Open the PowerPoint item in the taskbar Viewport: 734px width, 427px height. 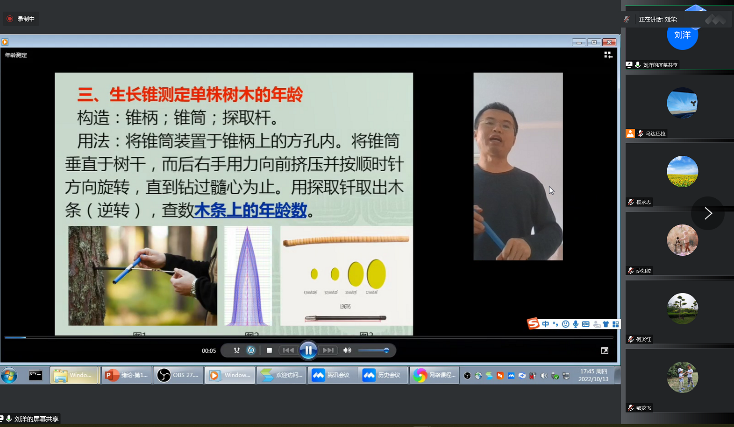[x=125, y=375]
